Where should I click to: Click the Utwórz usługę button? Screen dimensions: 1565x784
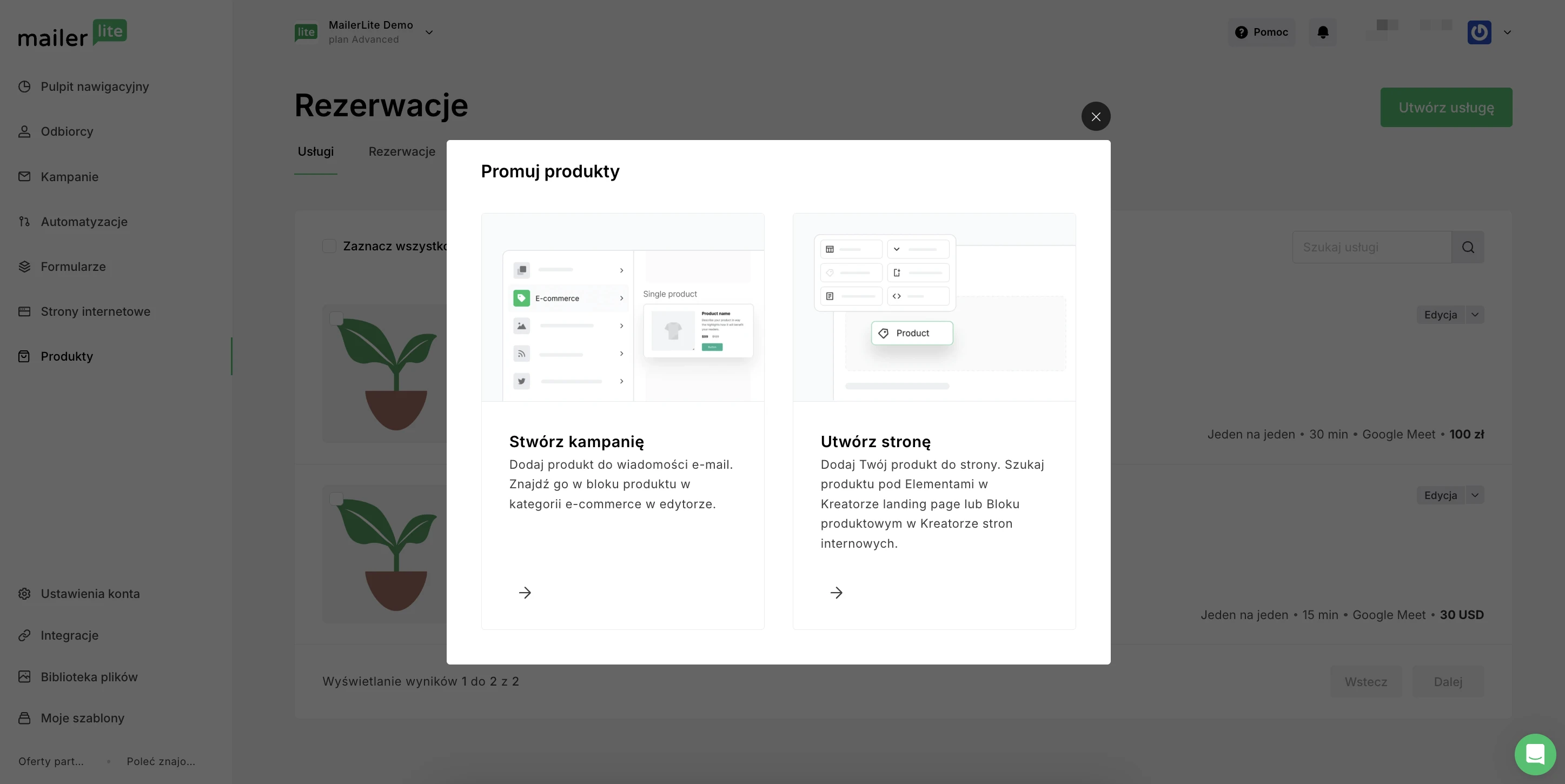point(1446,108)
